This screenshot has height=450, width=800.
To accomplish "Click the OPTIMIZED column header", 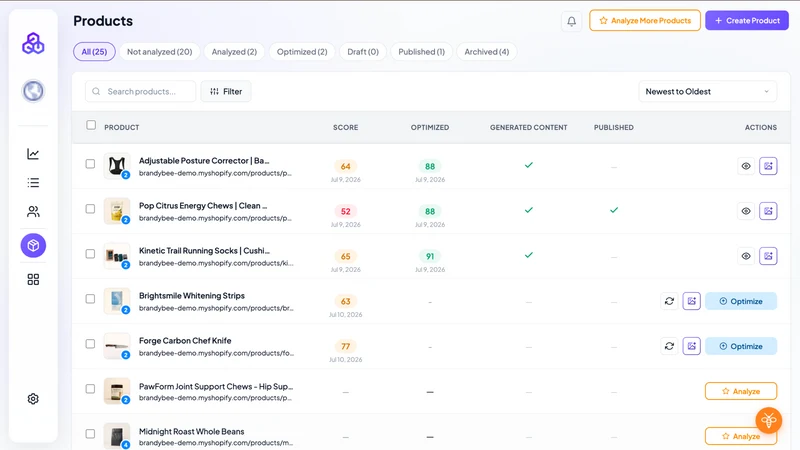I will point(430,127).
